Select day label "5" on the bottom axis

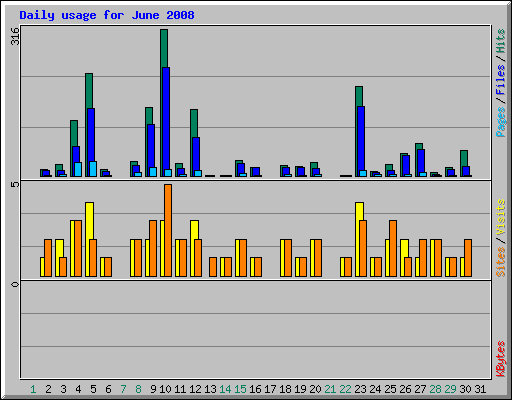93,389
